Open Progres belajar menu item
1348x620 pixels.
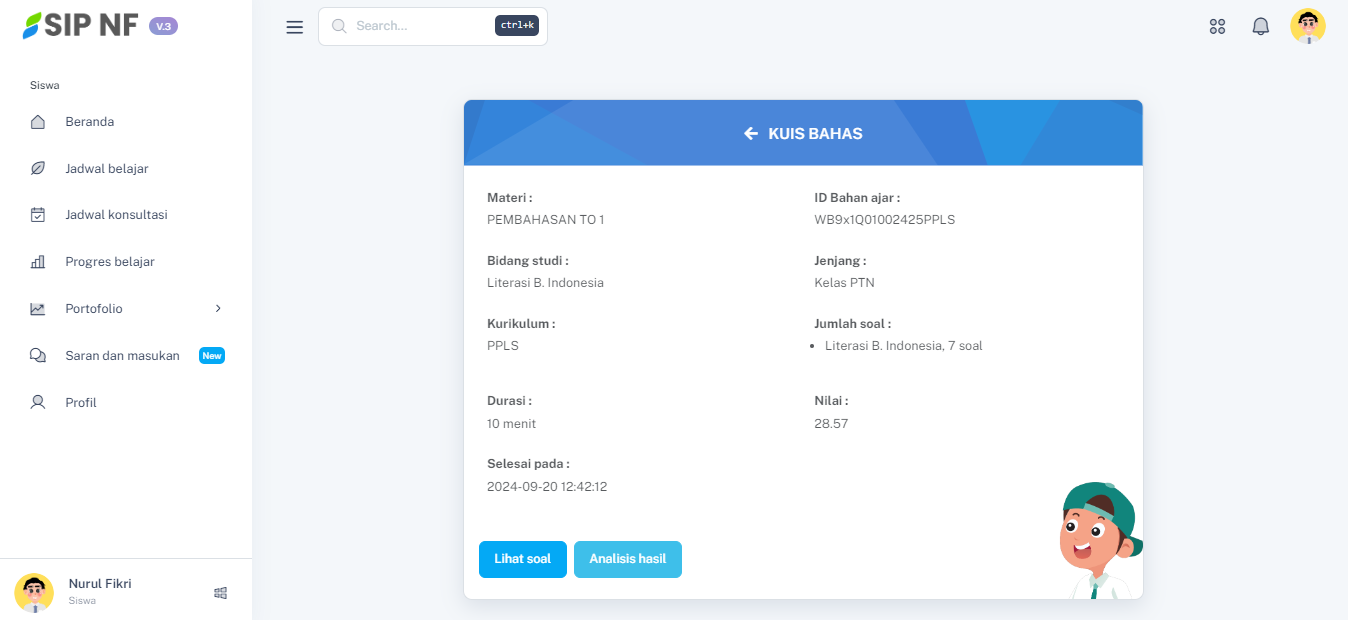point(110,262)
